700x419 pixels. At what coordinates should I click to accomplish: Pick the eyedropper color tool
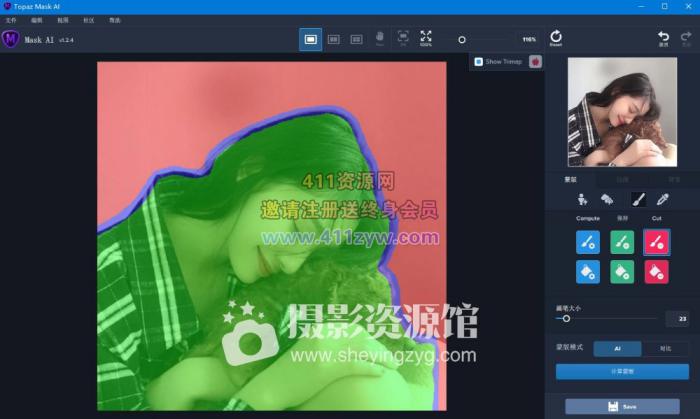662,200
